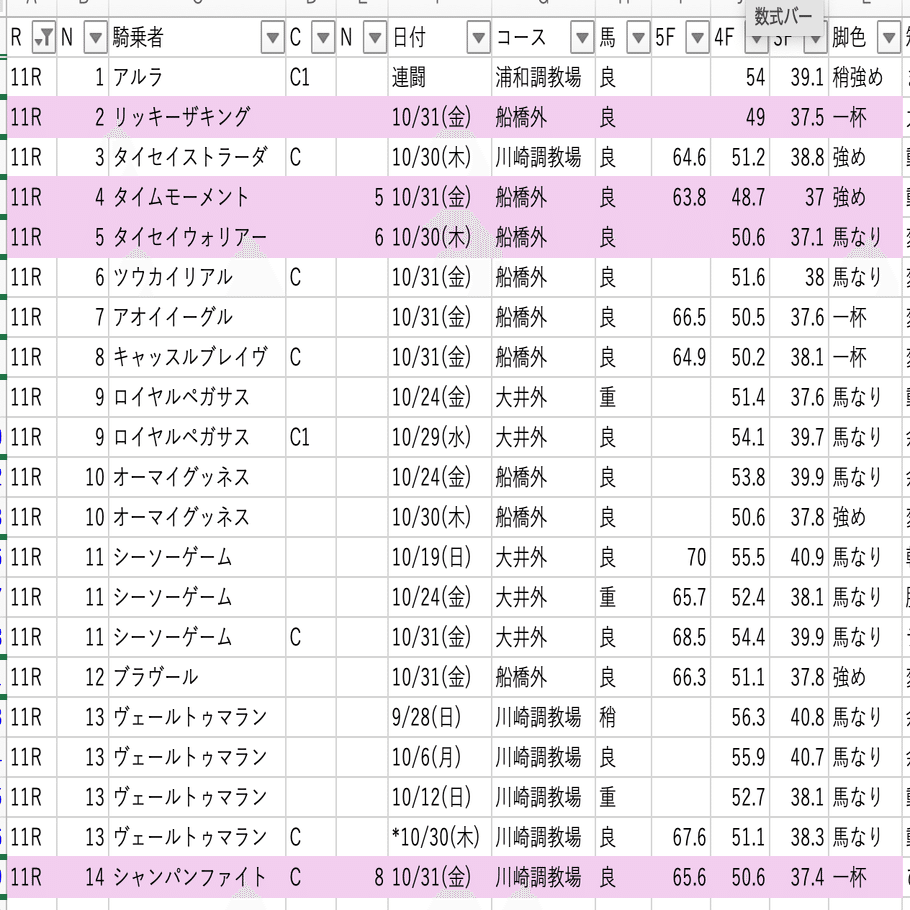The image size is (910, 910).
Task: Select the cell with rider アルラ
Action: point(197,77)
